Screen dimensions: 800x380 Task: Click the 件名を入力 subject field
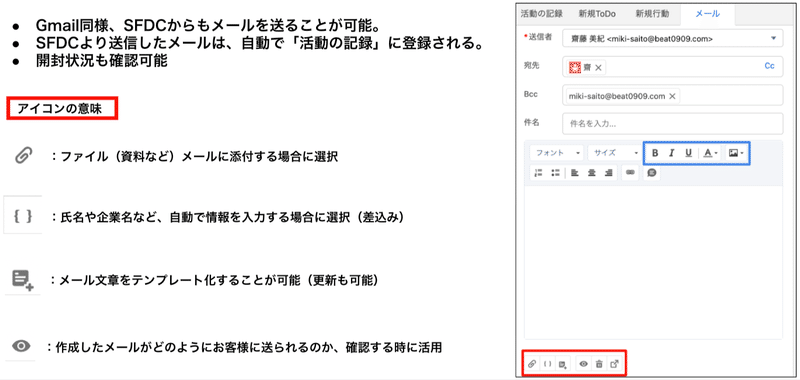(x=672, y=123)
